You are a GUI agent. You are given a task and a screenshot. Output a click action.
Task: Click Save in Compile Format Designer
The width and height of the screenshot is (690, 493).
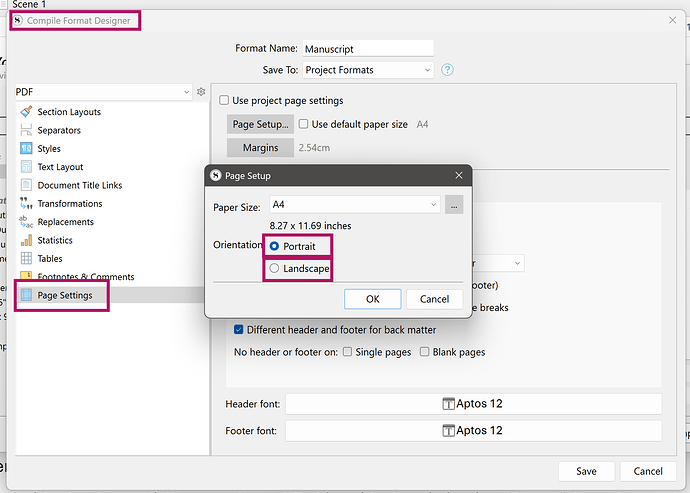point(586,471)
